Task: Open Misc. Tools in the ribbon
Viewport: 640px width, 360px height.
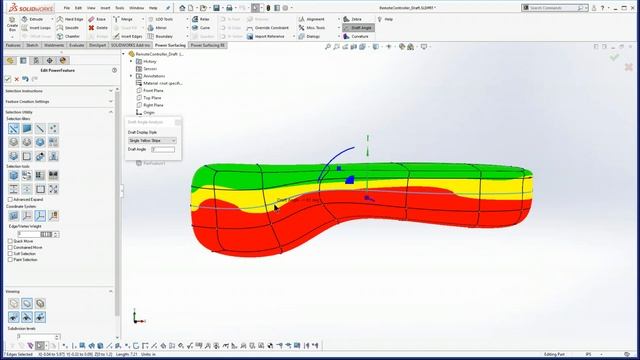Action: (312, 28)
